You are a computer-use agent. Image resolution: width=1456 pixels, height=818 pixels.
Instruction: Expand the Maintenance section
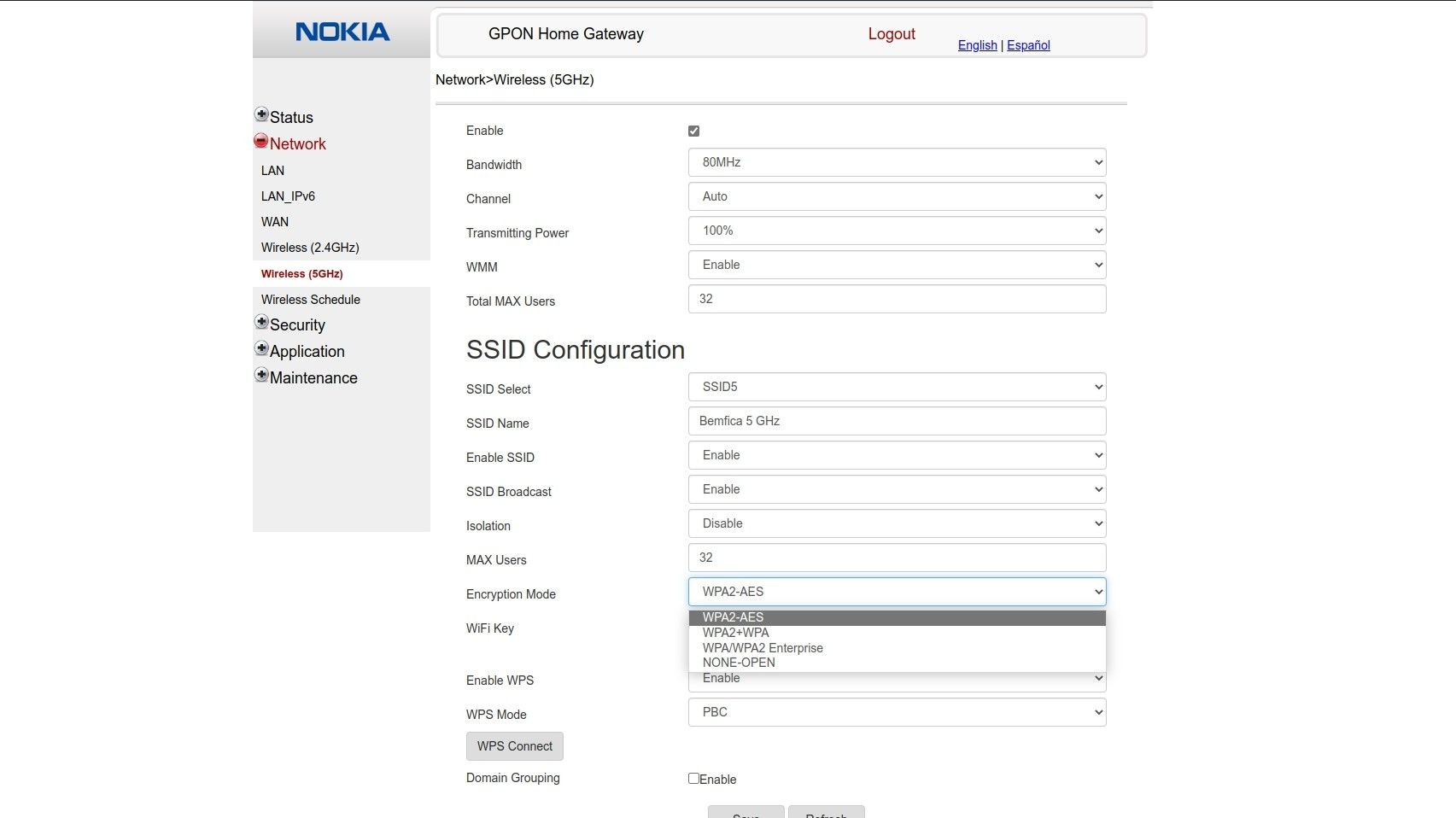pyautogui.click(x=262, y=375)
